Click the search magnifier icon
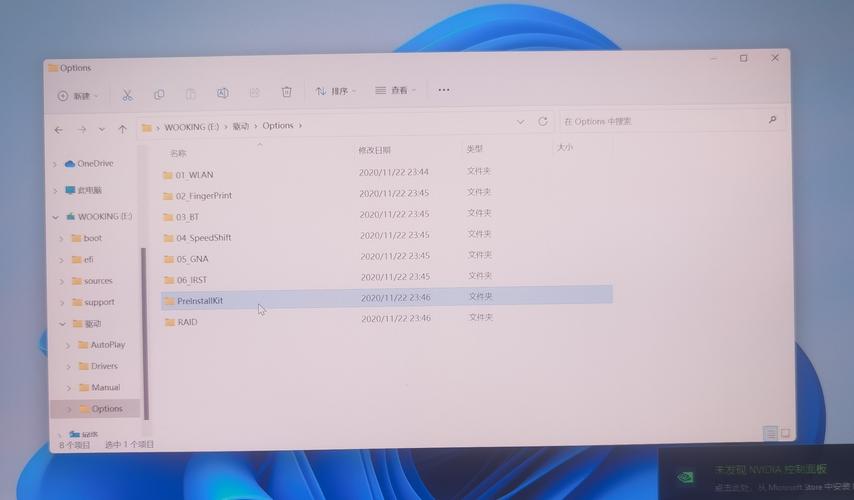The width and height of the screenshot is (854, 500). 772,119
